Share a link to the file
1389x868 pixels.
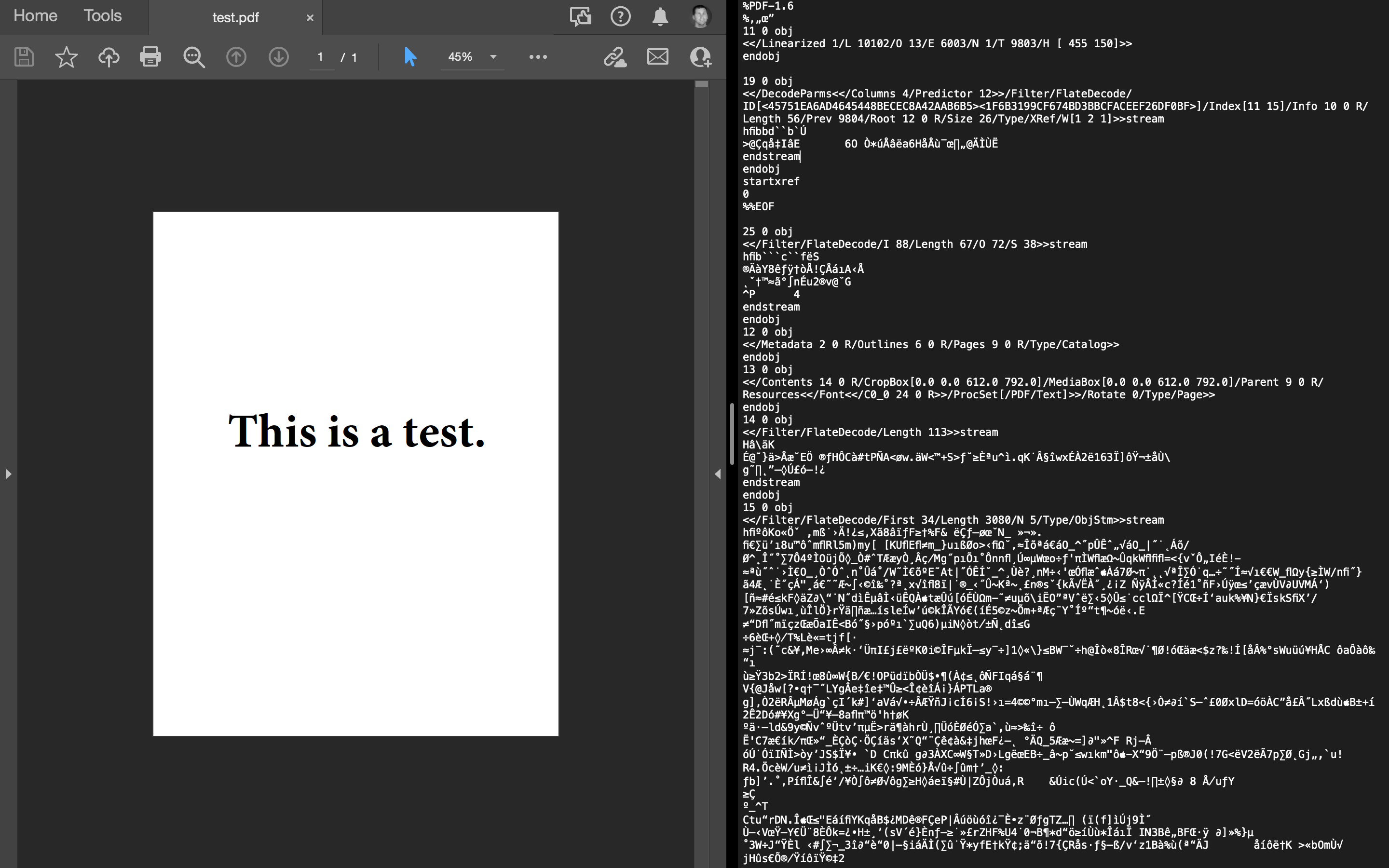click(615, 57)
